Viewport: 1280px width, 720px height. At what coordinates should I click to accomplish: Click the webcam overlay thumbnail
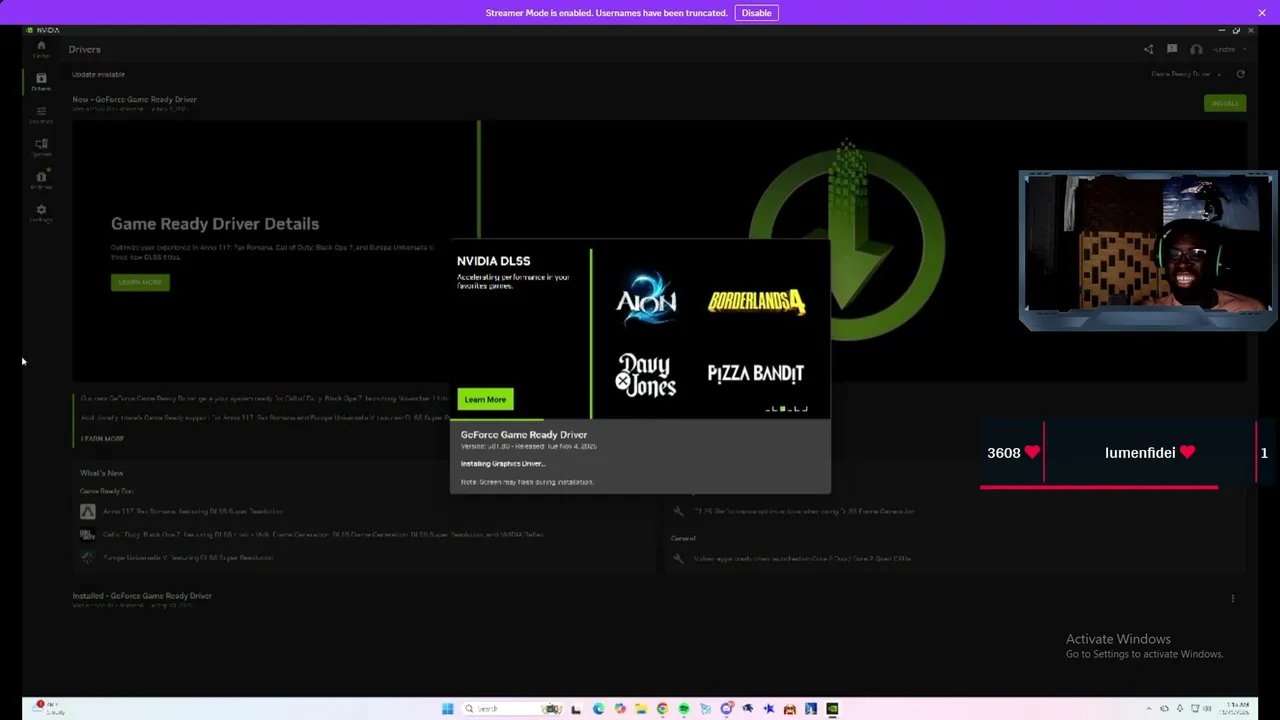click(1147, 250)
